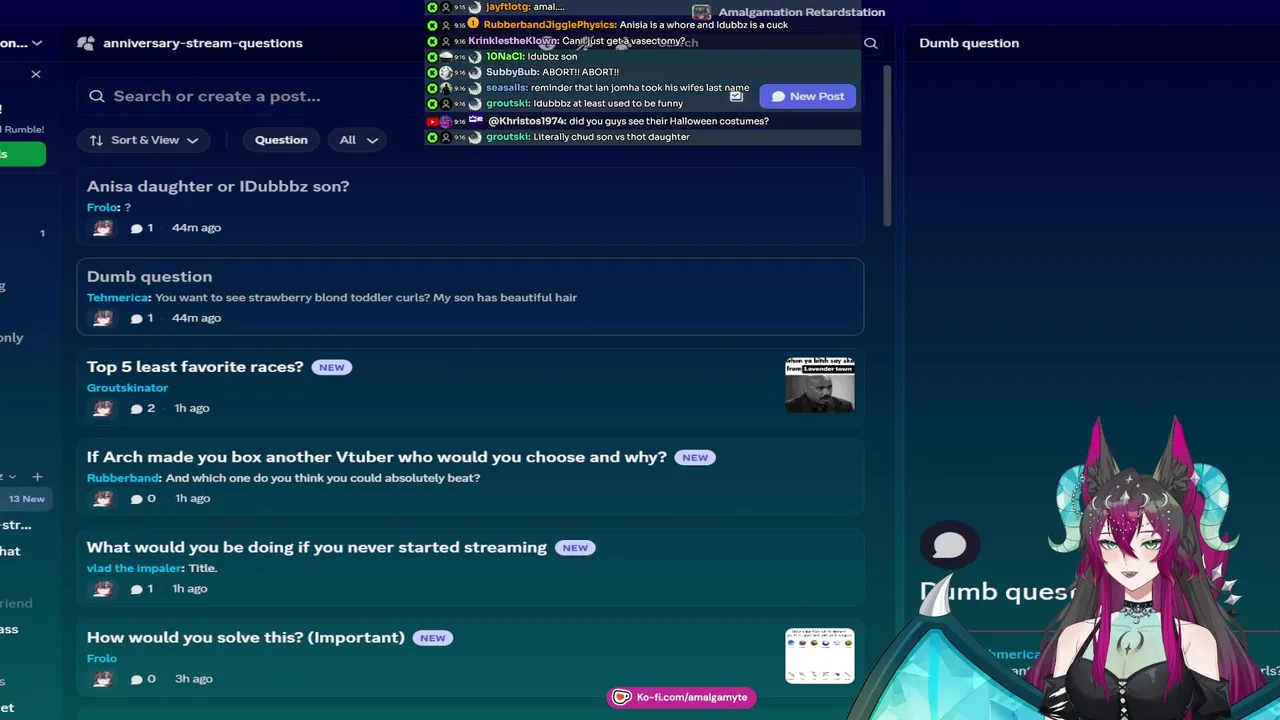Click the thumbnail on How would you solve this post

point(820,656)
